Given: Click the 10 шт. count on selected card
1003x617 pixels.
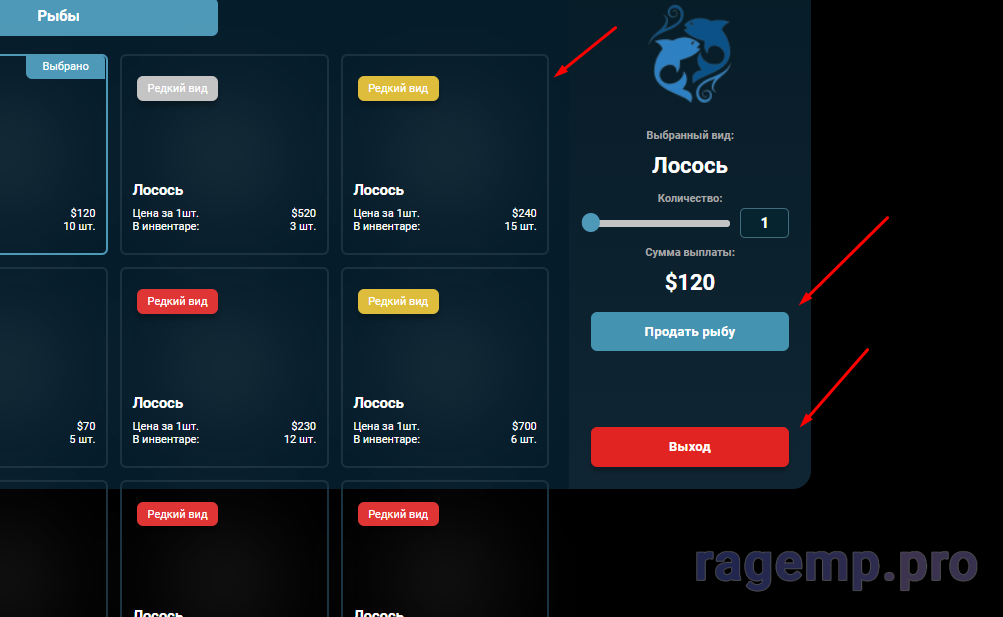Looking at the screenshot, I should [x=79, y=226].
